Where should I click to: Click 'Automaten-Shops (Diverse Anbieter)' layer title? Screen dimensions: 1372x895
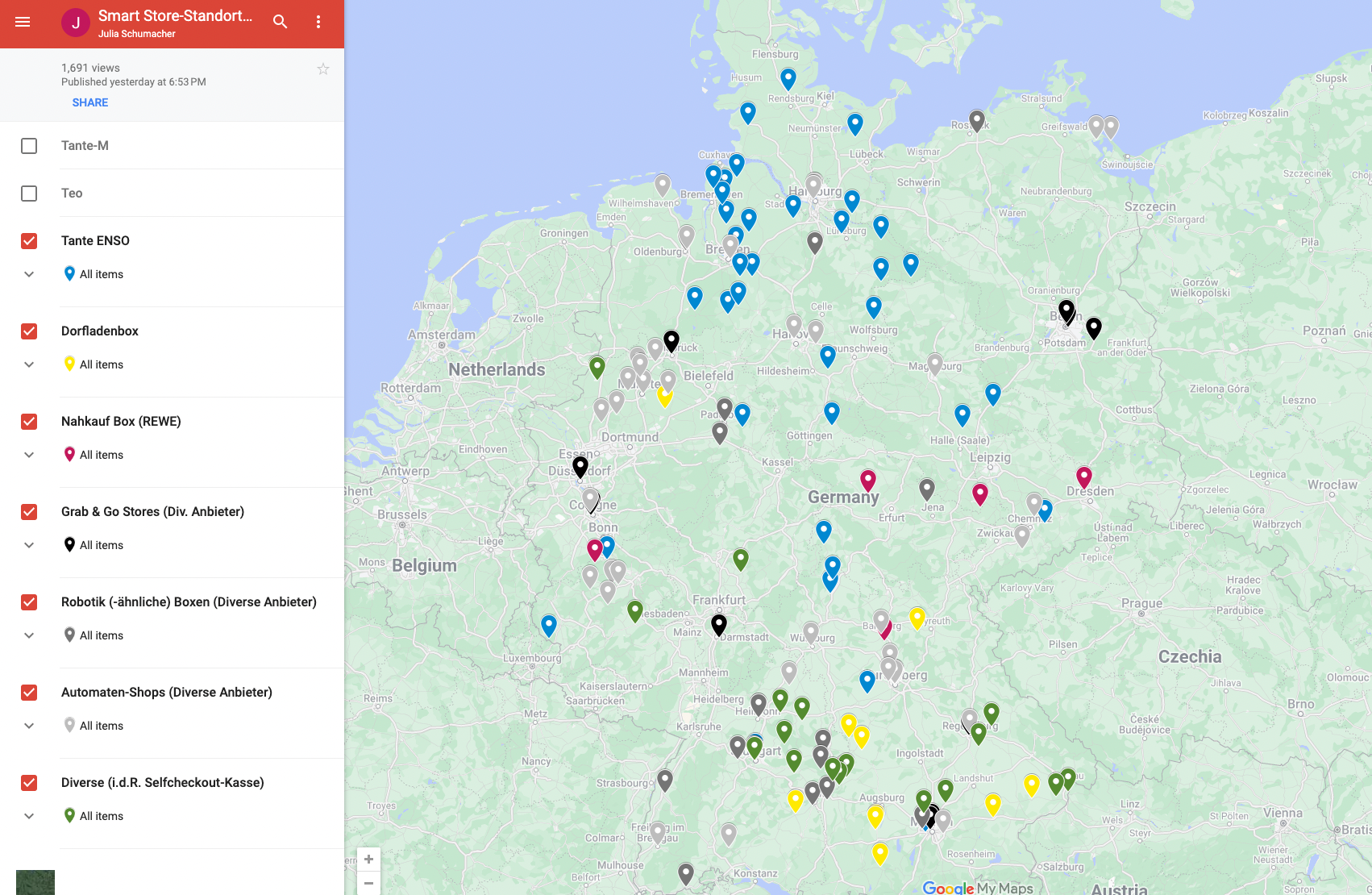167,692
